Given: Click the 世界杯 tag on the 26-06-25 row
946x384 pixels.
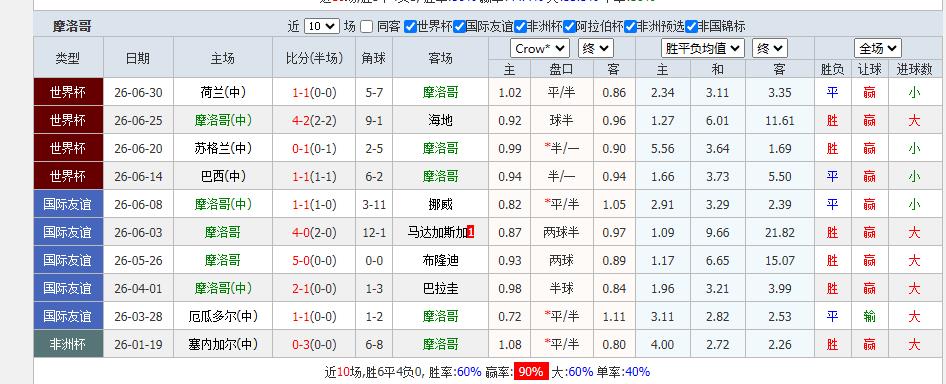Looking at the screenshot, I should pos(68,121).
